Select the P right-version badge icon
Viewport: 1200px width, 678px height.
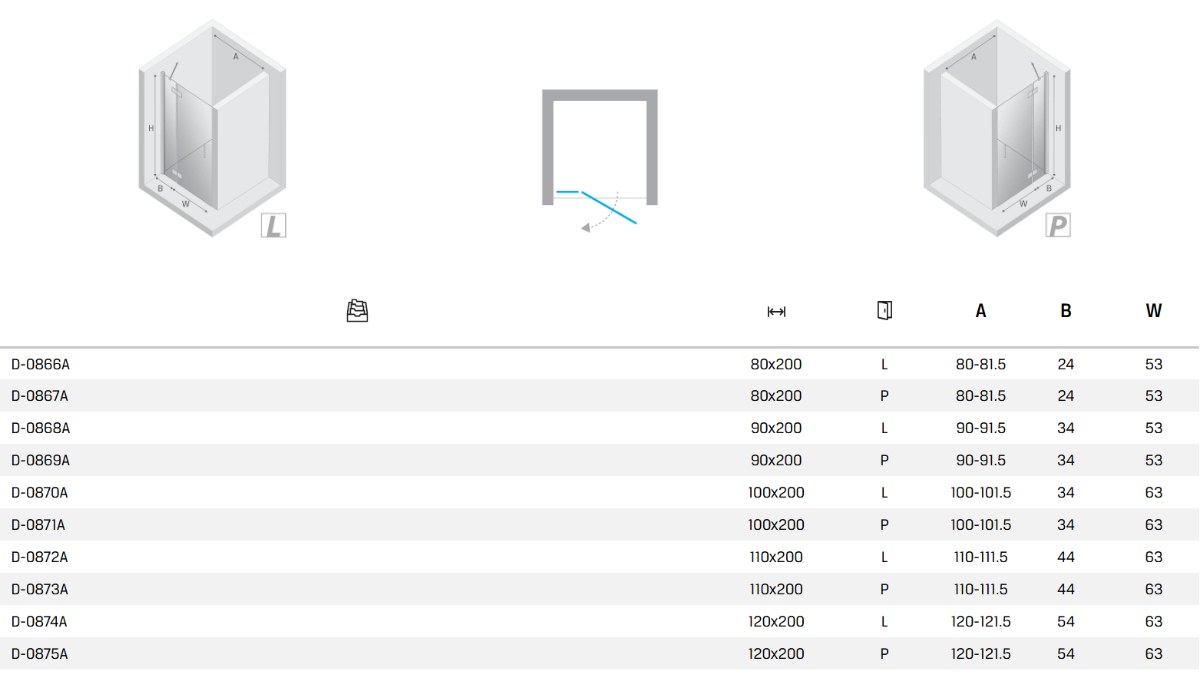tap(1058, 225)
